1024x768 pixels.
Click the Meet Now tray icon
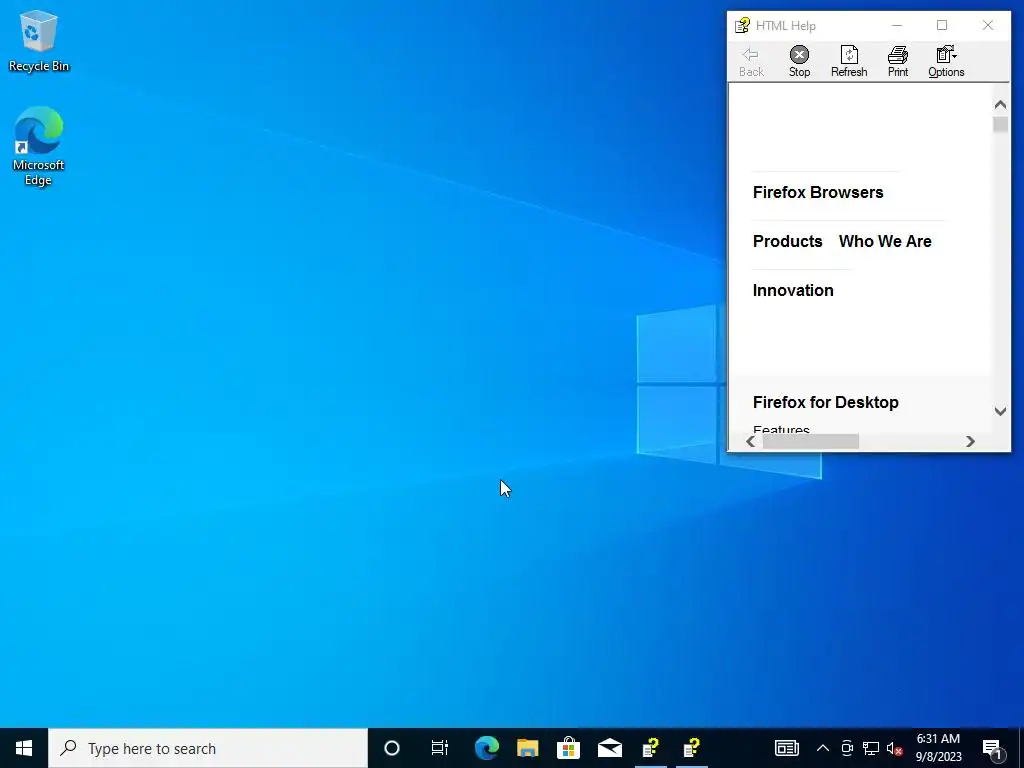847,748
